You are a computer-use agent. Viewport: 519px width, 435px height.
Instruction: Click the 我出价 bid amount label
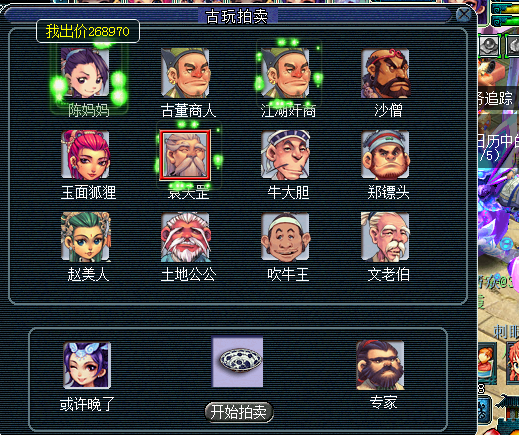click(88, 31)
